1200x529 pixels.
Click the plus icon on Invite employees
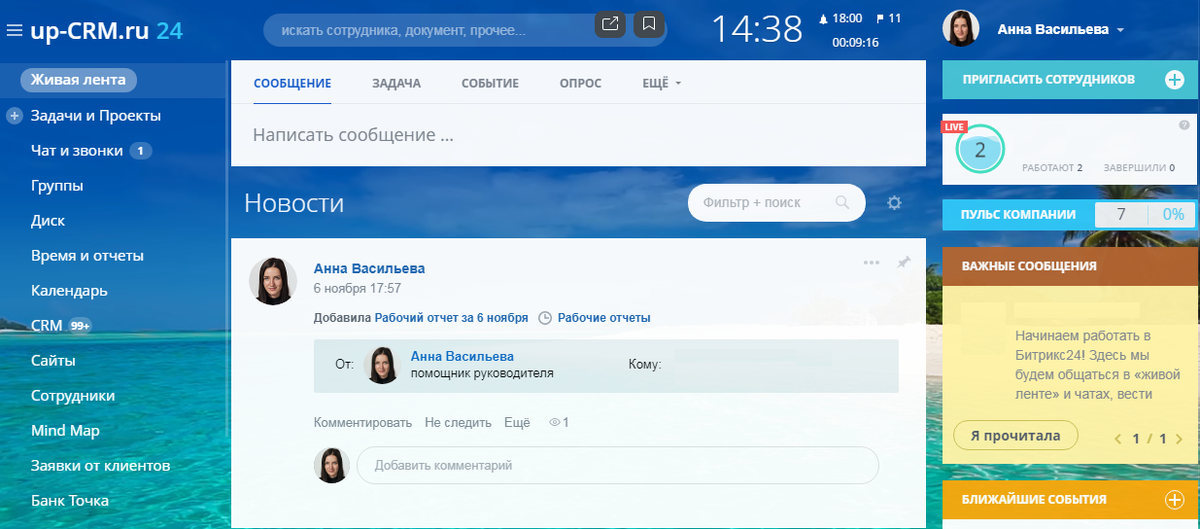(x=1174, y=79)
